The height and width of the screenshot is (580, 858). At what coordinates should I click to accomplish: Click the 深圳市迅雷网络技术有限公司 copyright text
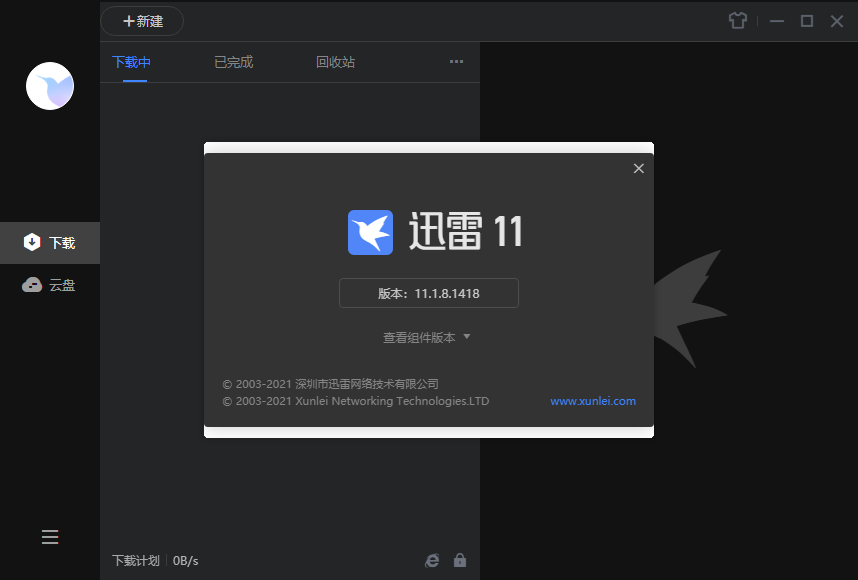click(x=331, y=384)
